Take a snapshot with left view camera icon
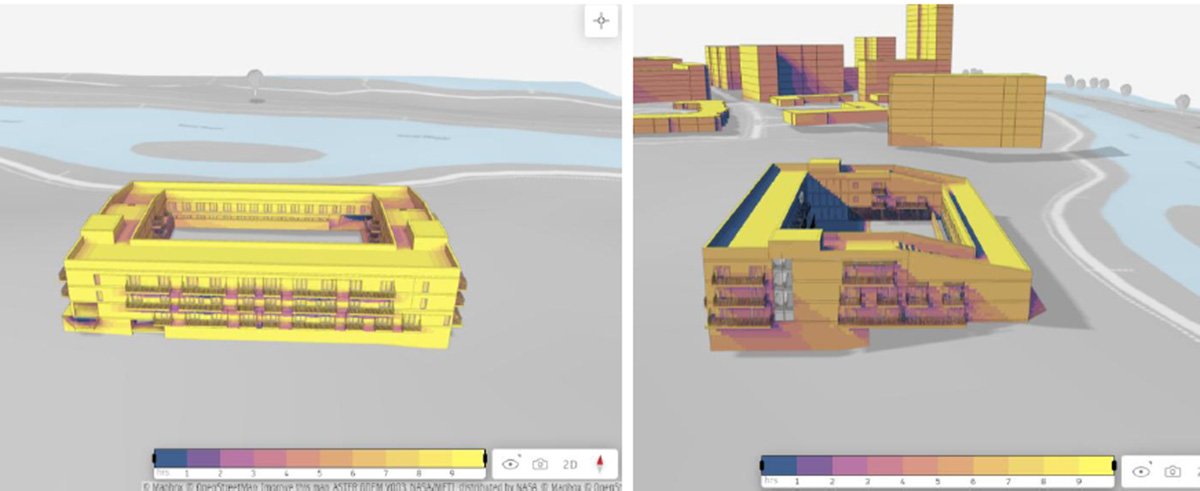The width and height of the screenshot is (1200, 491). click(x=540, y=463)
